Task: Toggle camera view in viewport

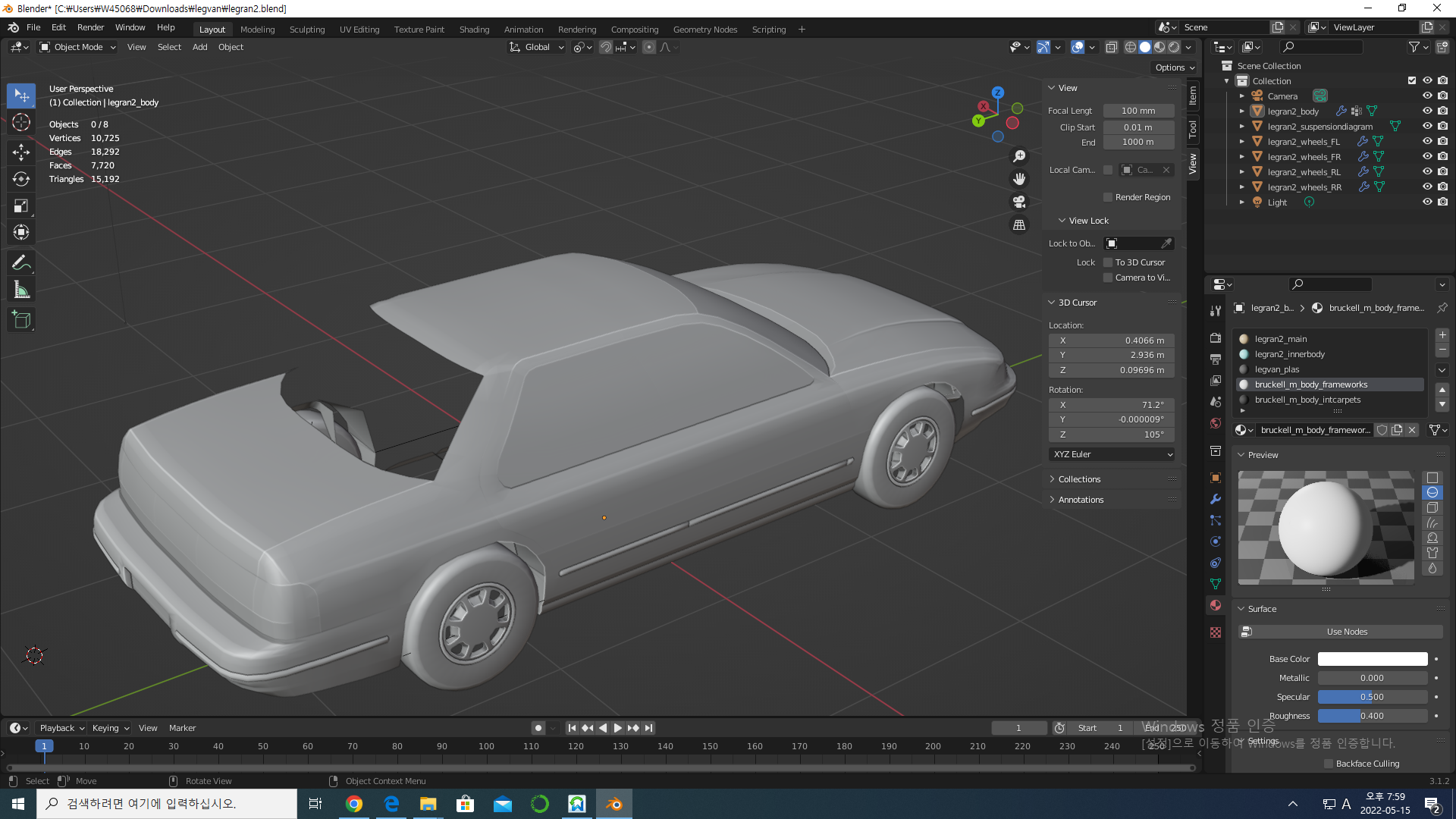Action: click(1019, 202)
